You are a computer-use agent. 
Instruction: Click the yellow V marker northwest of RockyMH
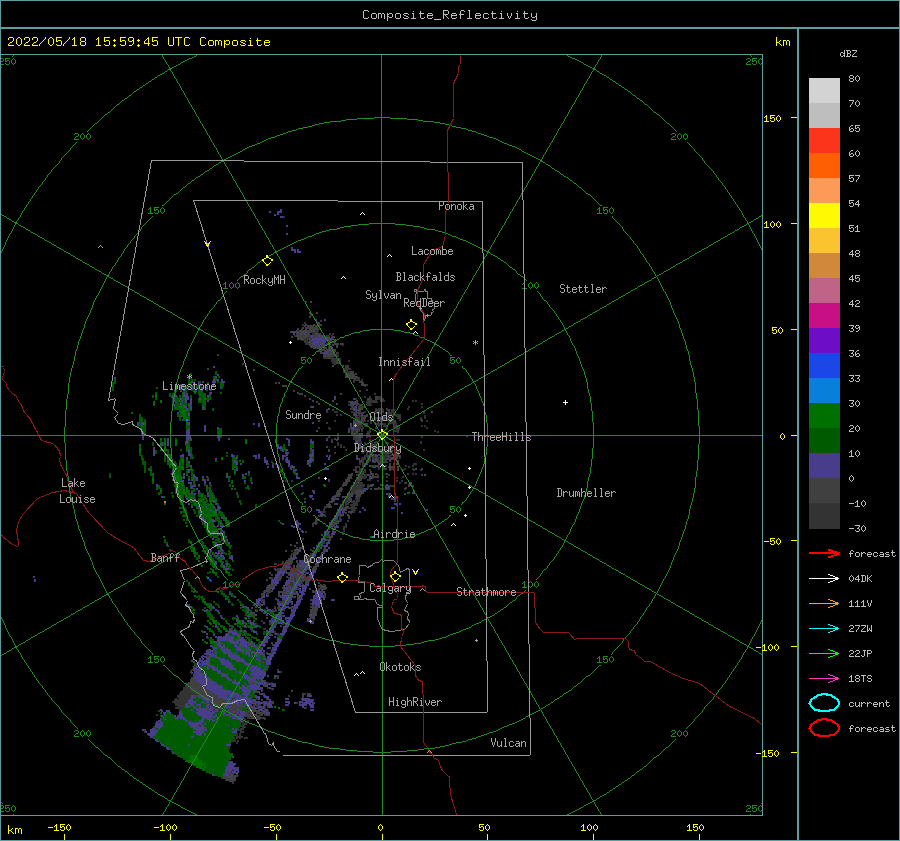coord(208,244)
